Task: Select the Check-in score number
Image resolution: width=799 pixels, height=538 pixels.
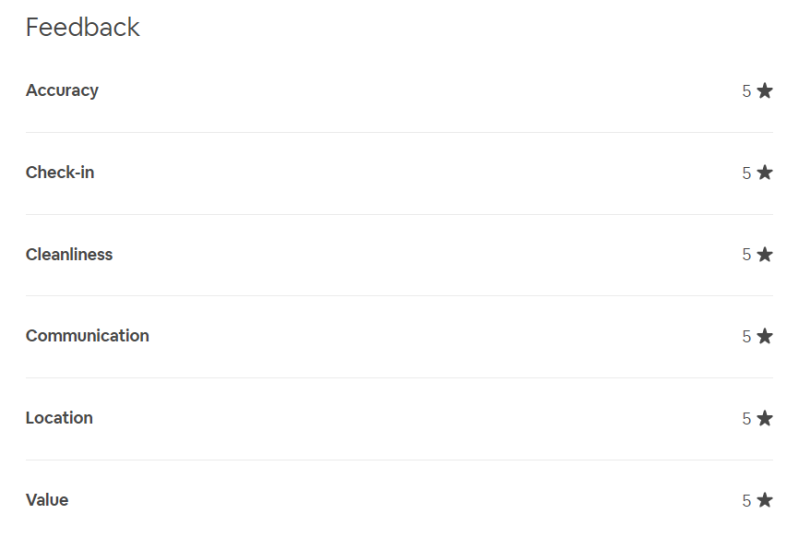Action: (x=746, y=173)
